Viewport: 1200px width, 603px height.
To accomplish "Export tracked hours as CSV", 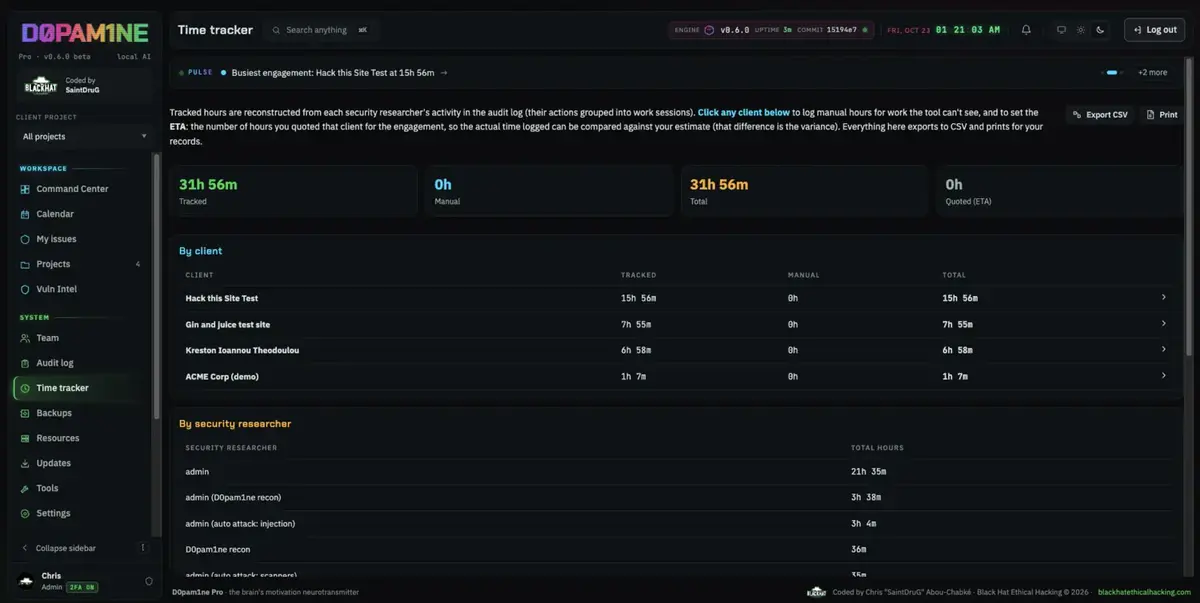I will pos(1099,115).
